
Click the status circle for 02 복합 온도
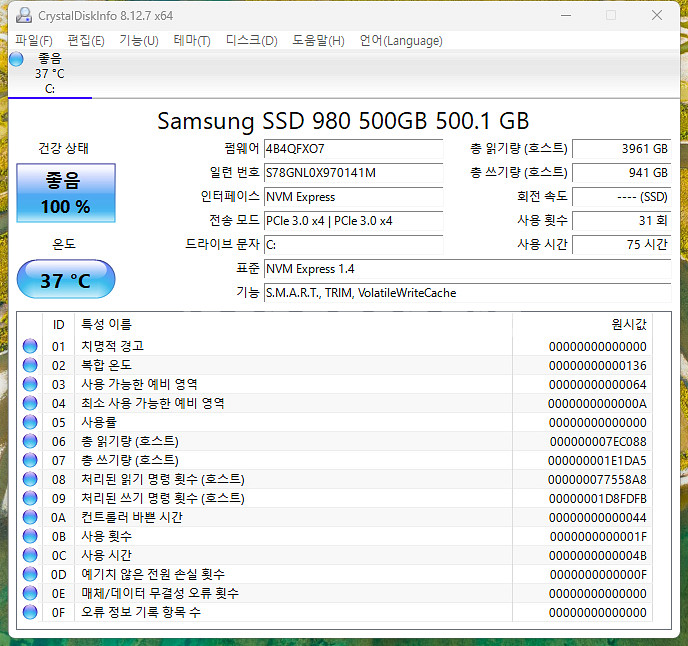click(x=30, y=365)
